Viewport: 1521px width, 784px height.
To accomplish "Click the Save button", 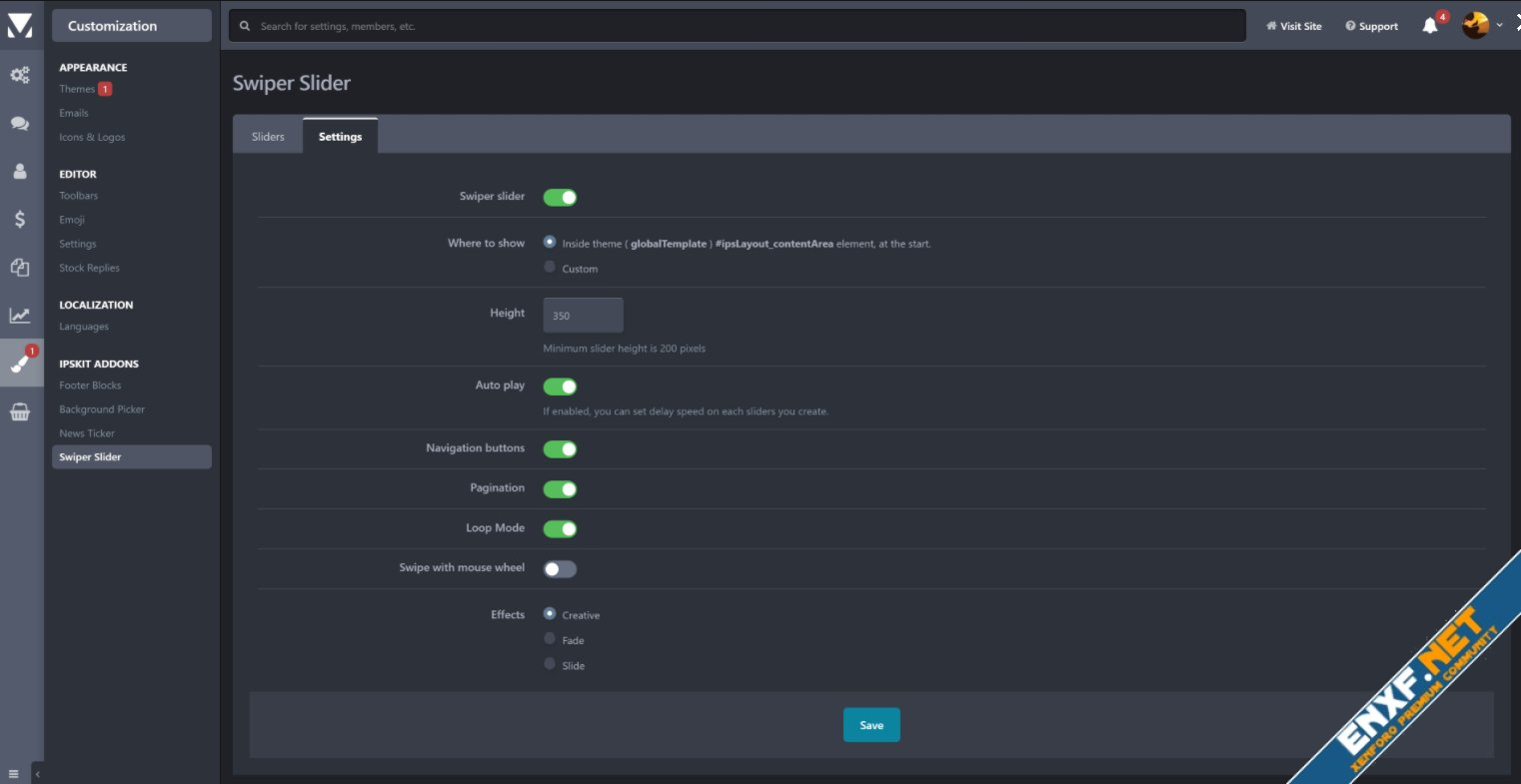I will coord(871,725).
